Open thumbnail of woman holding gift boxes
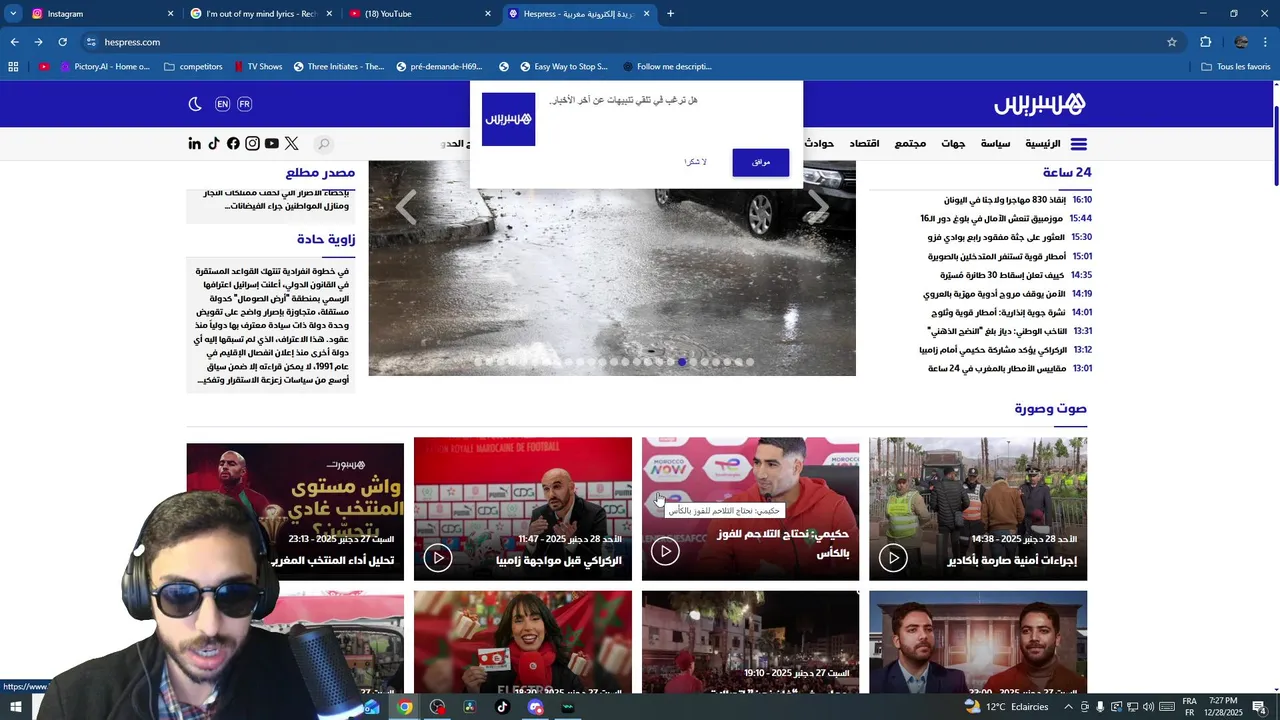This screenshot has width=1280, height=720. pos(523,642)
